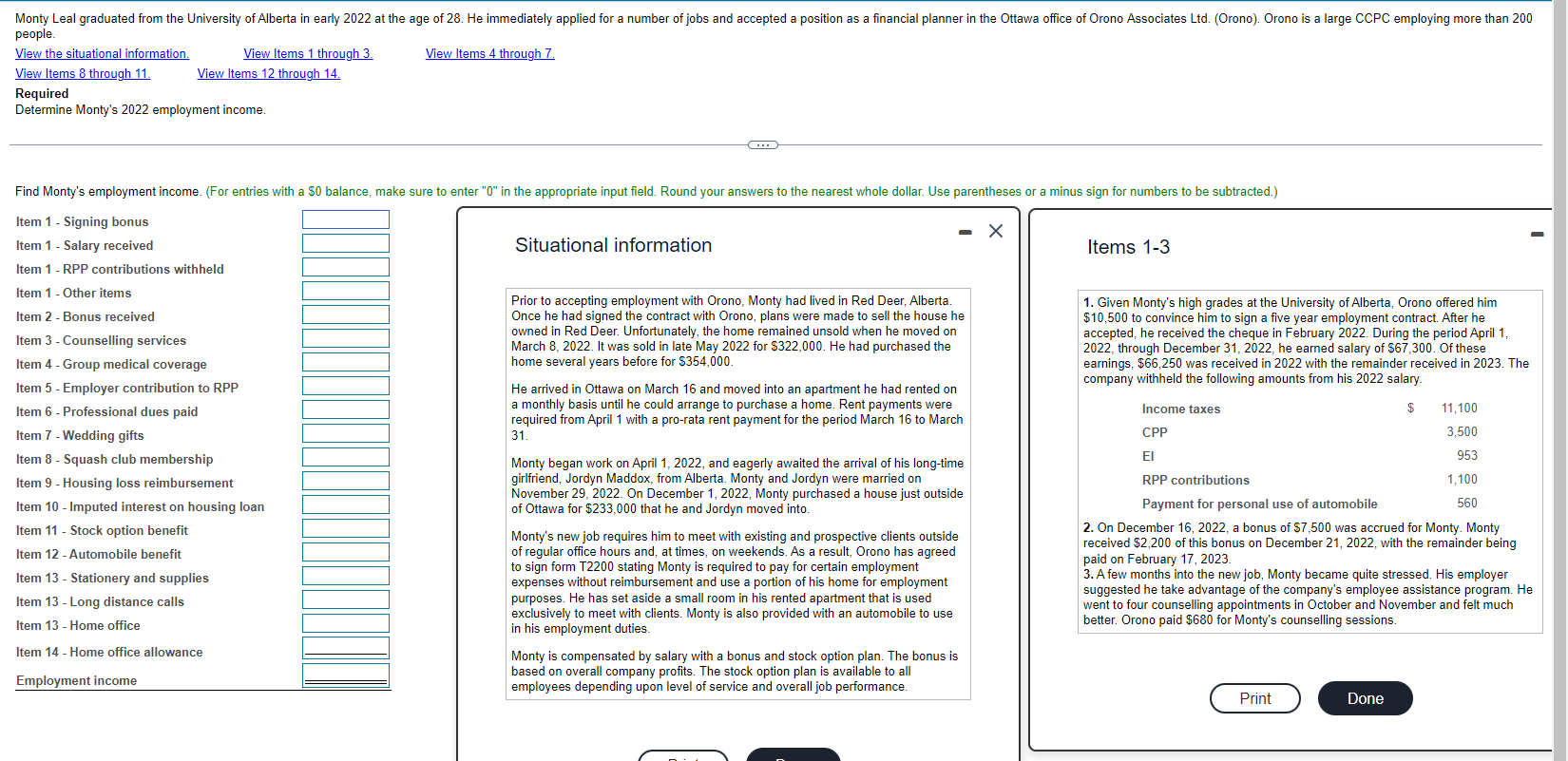Click Squash club membership input field

[346, 457]
